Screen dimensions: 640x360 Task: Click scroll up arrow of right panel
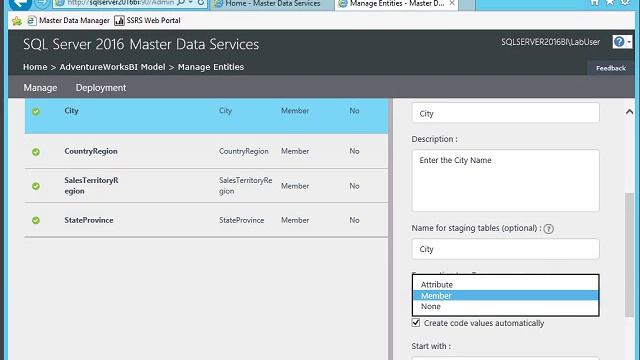(x=629, y=111)
